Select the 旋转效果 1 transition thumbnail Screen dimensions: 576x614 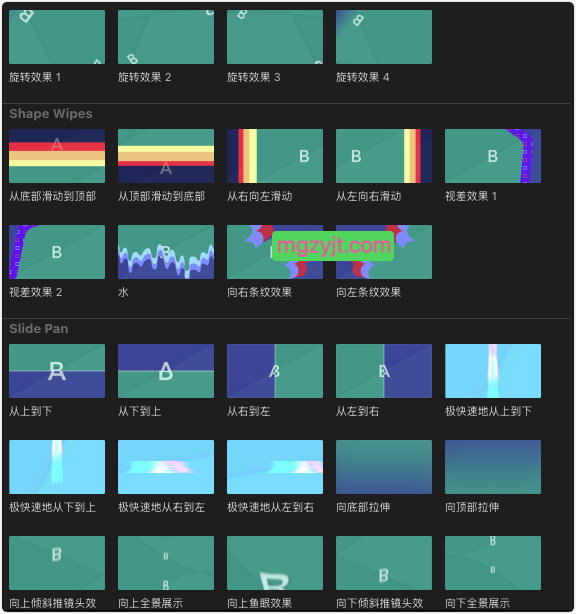57,37
